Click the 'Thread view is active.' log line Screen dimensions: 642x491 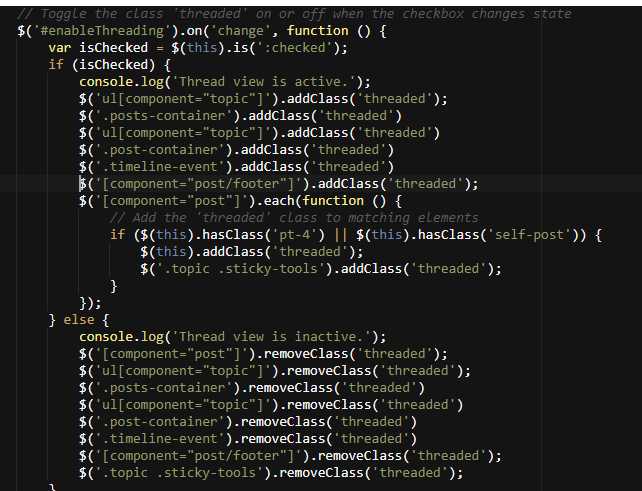[x=225, y=82]
